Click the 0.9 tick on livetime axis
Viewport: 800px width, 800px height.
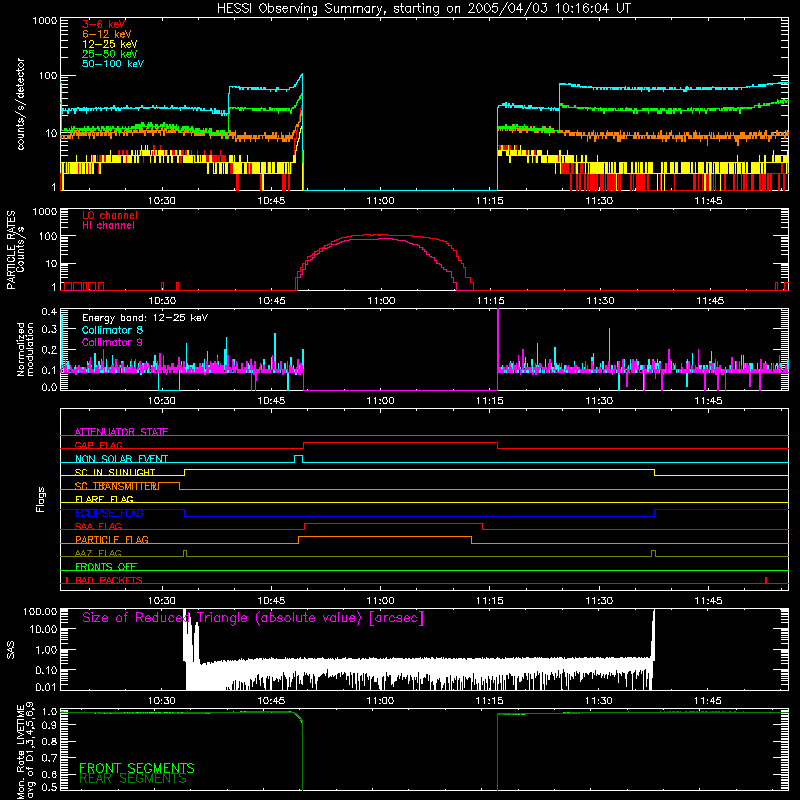(x=49, y=723)
